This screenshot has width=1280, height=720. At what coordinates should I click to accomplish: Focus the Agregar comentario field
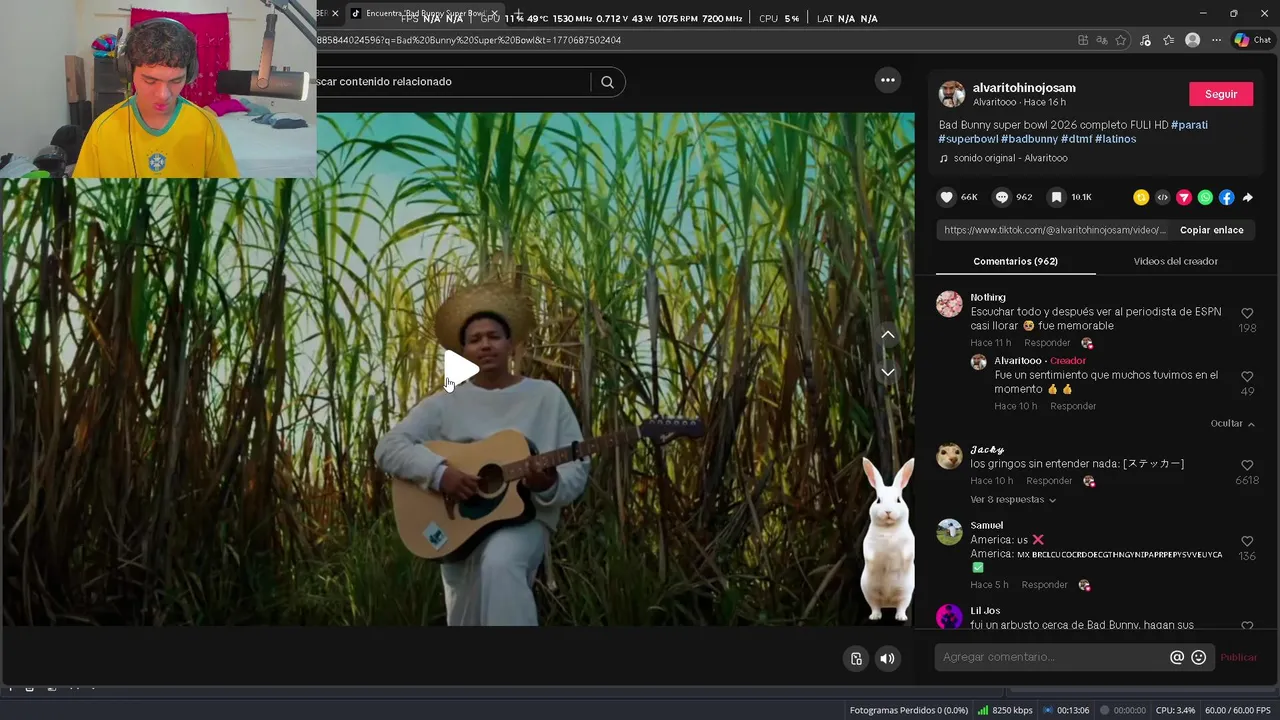(1051, 657)
